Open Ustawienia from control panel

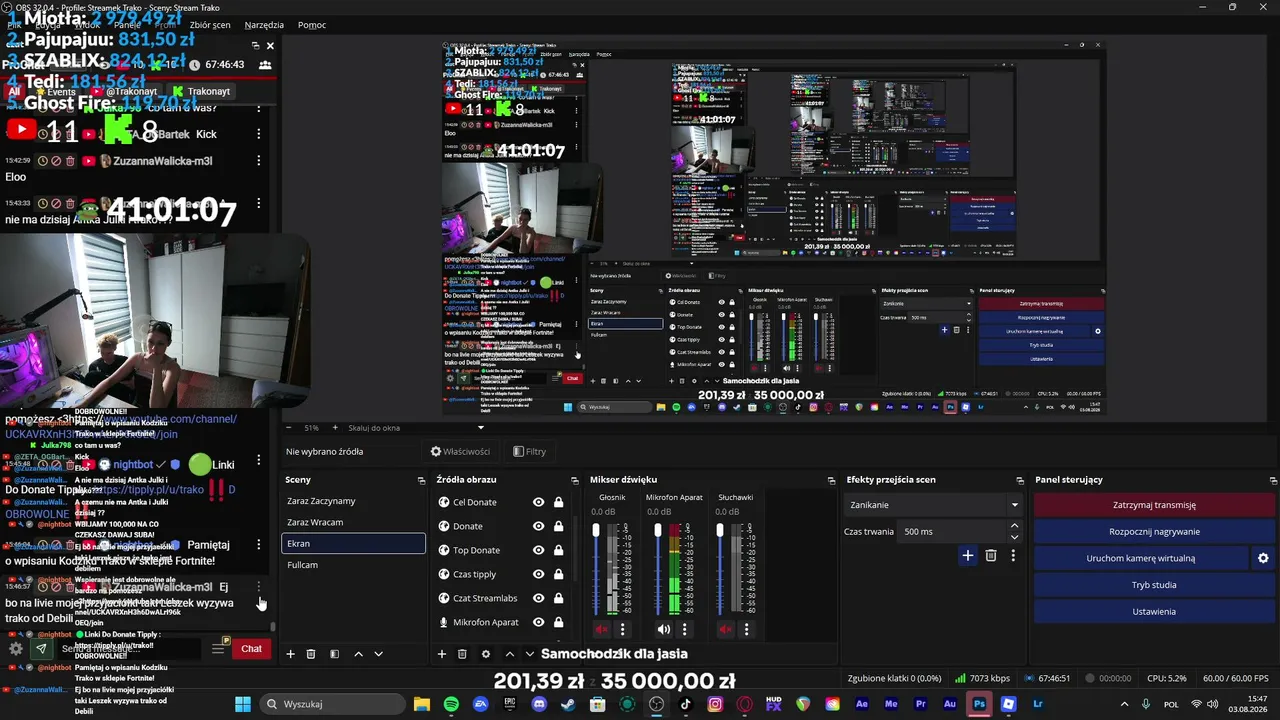pyautogui.click(x=1154, y=611)
